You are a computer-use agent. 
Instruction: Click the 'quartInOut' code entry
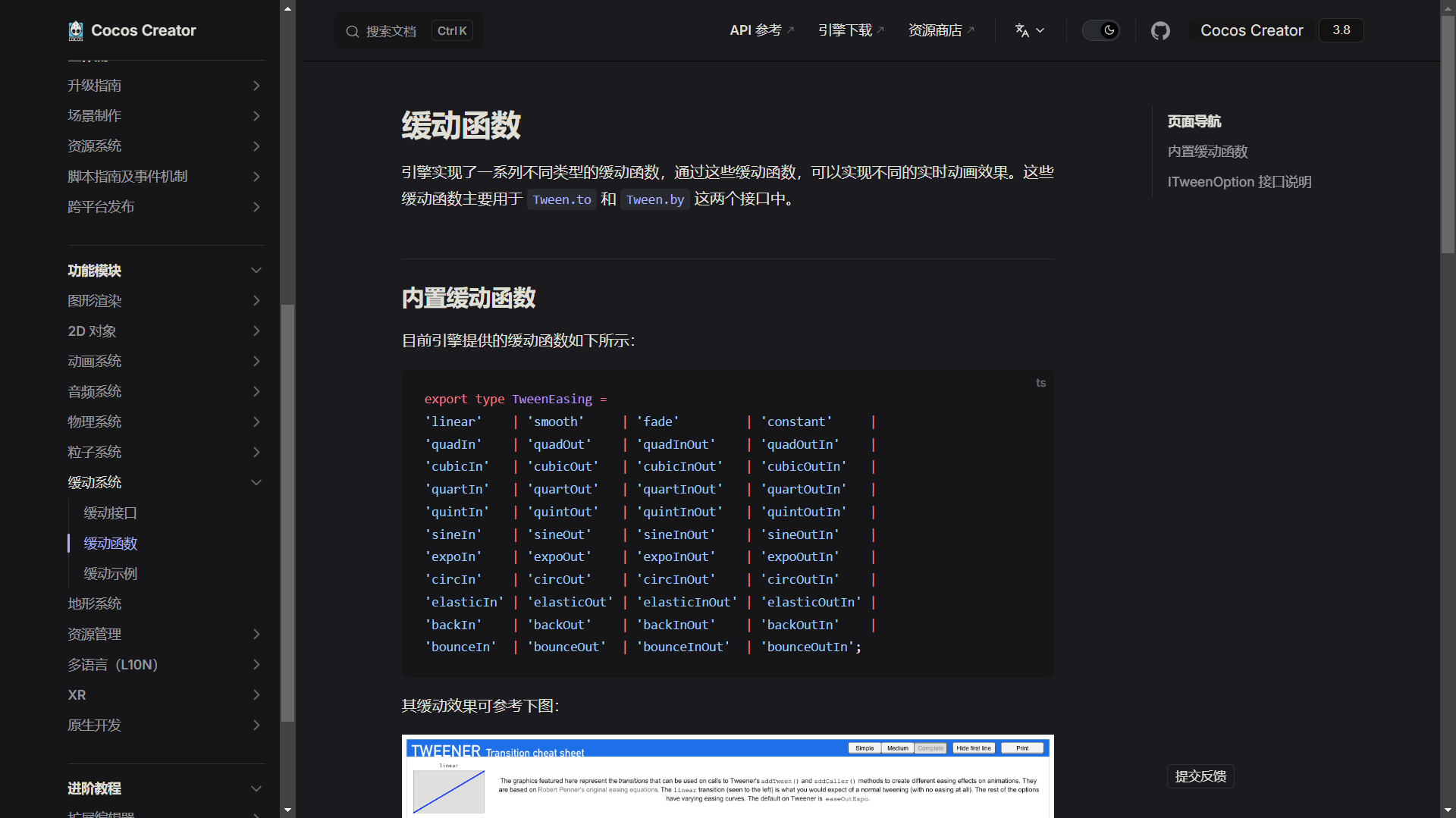point(679,489)
